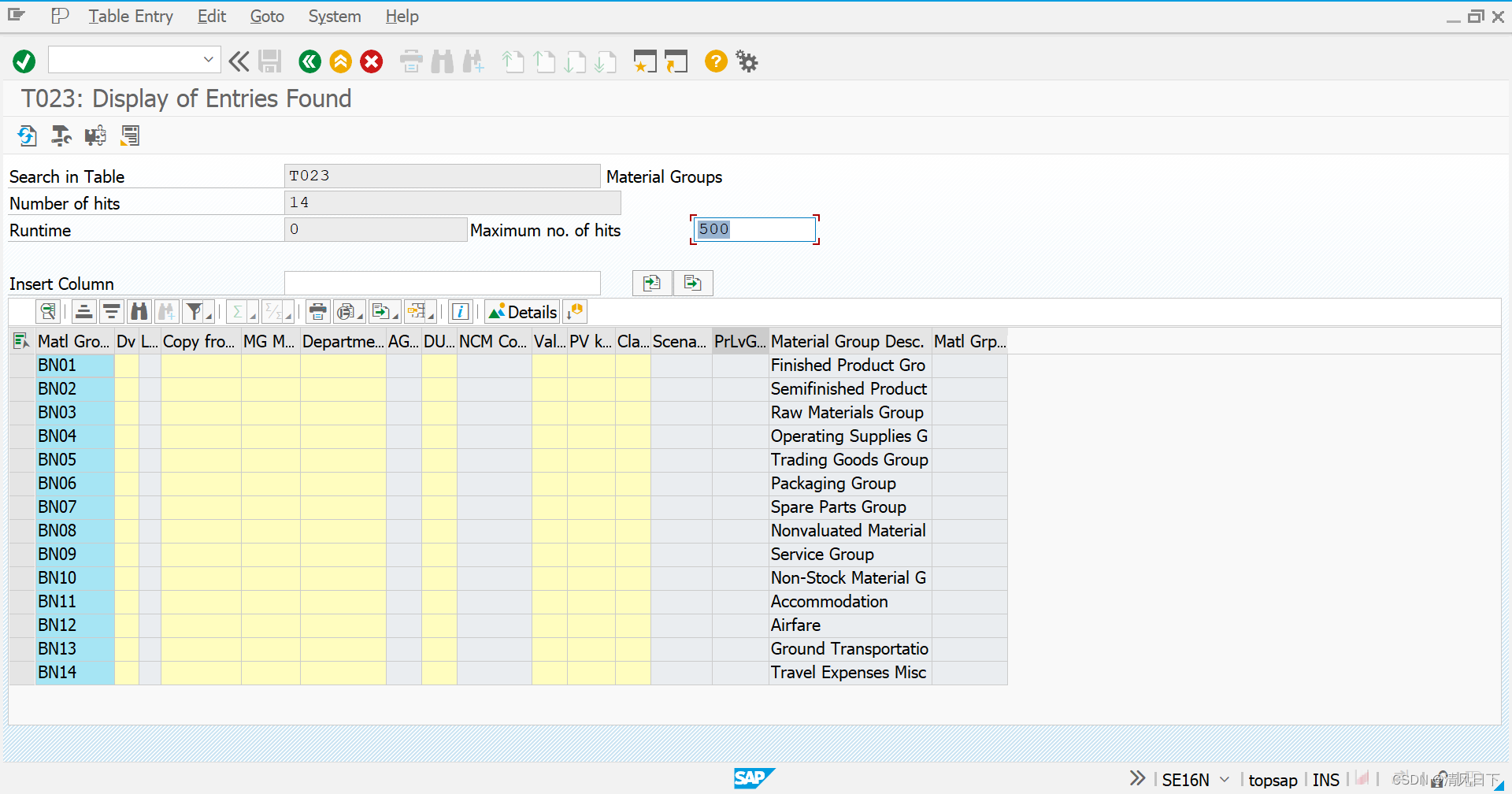Screen dimensions: 1512x794
Task: Click the red Cancel icon
Action: pos(371,61)
